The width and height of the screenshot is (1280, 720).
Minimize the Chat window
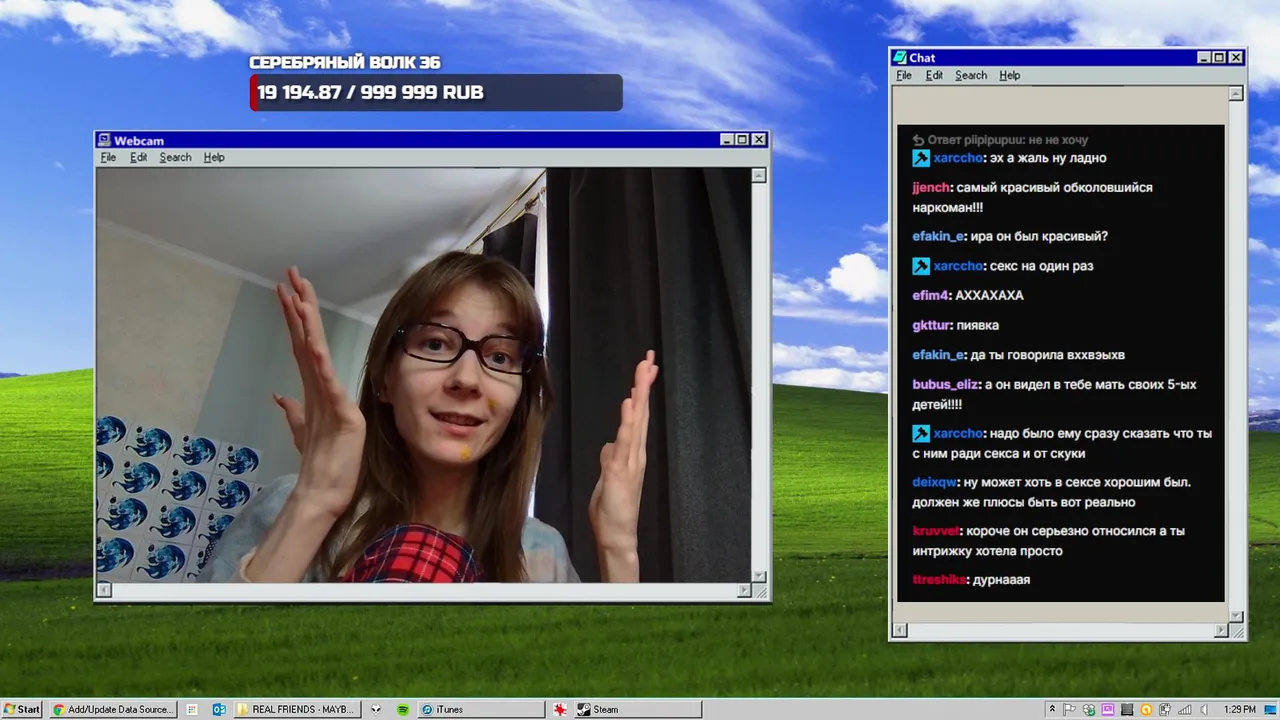(1204, 58)
